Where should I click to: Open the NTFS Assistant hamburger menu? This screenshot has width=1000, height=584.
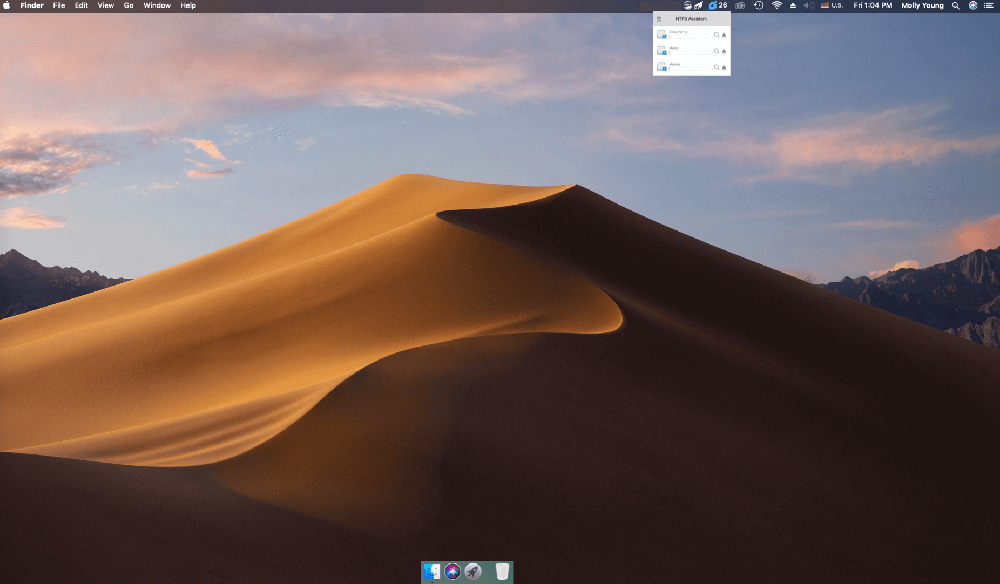pyautogui.click(x=659, y=18)
